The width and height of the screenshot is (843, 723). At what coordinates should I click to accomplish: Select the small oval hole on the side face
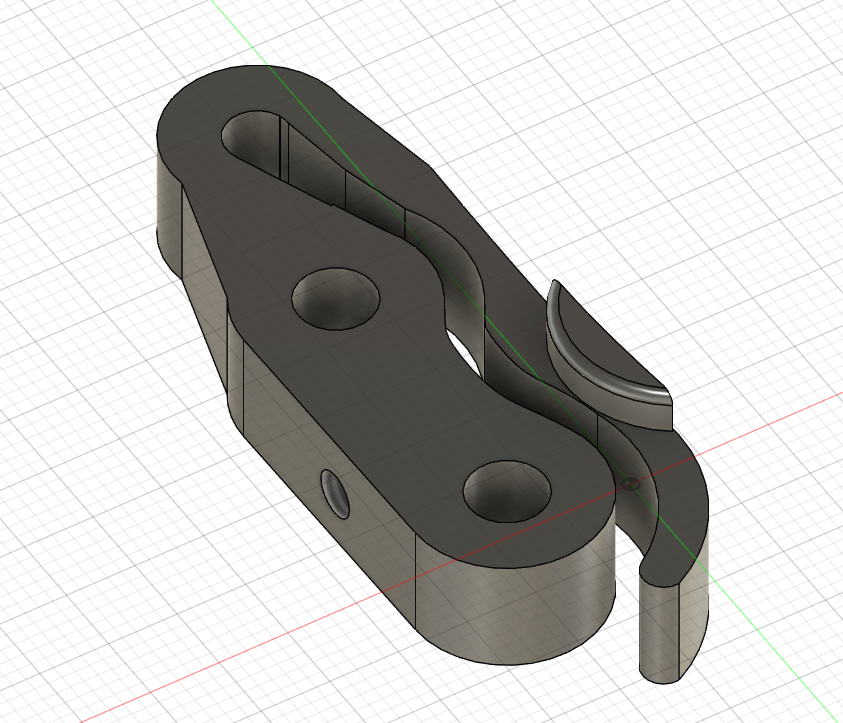click(x=333, y=492)
